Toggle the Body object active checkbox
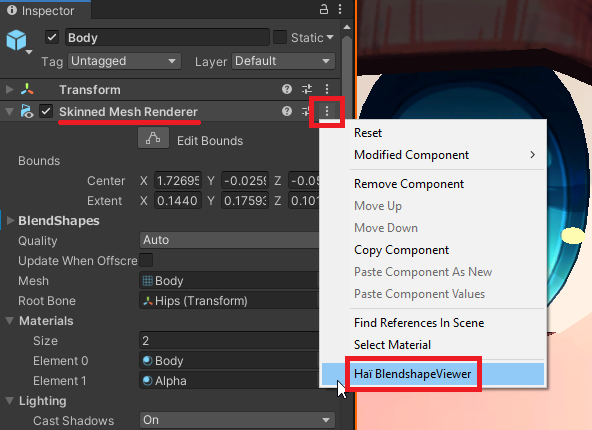The image size is (592, 430). pos(52,37)
